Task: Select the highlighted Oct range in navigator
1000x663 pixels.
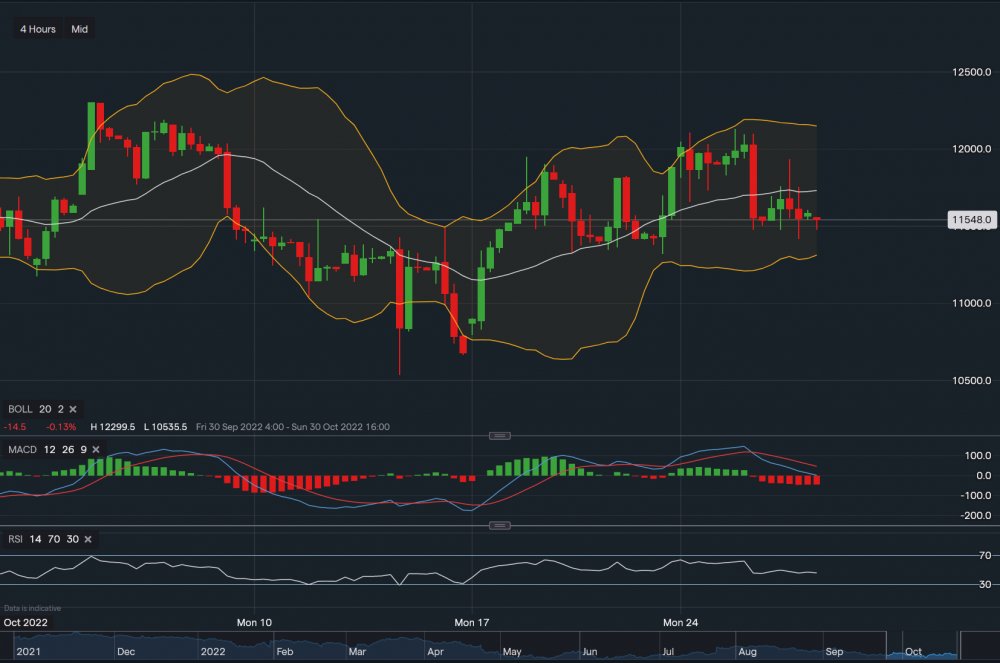Action: pos(922,647)
